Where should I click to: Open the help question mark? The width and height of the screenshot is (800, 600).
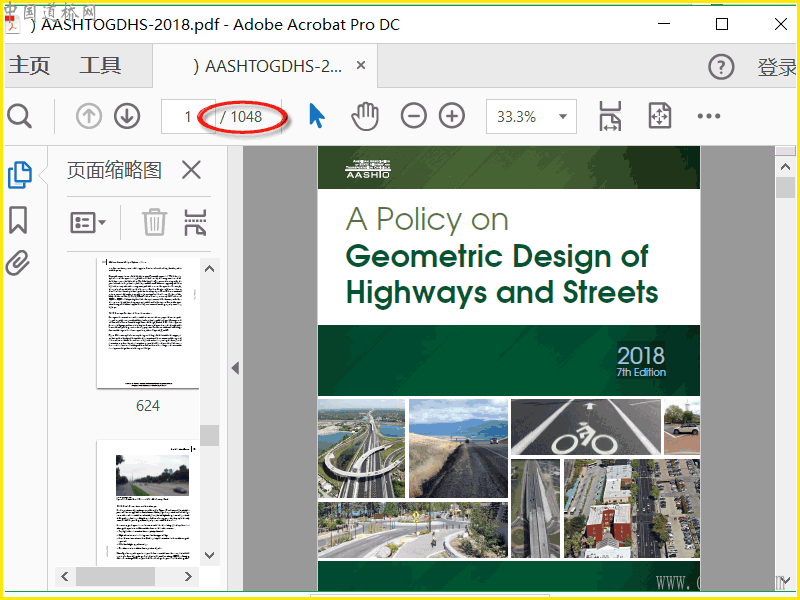click(x=721, y=67)
